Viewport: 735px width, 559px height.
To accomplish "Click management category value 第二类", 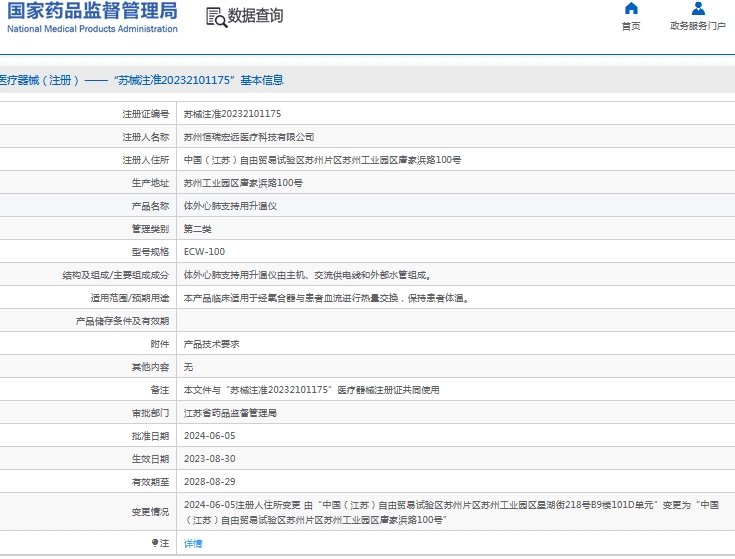I will [x=197, y=229].
